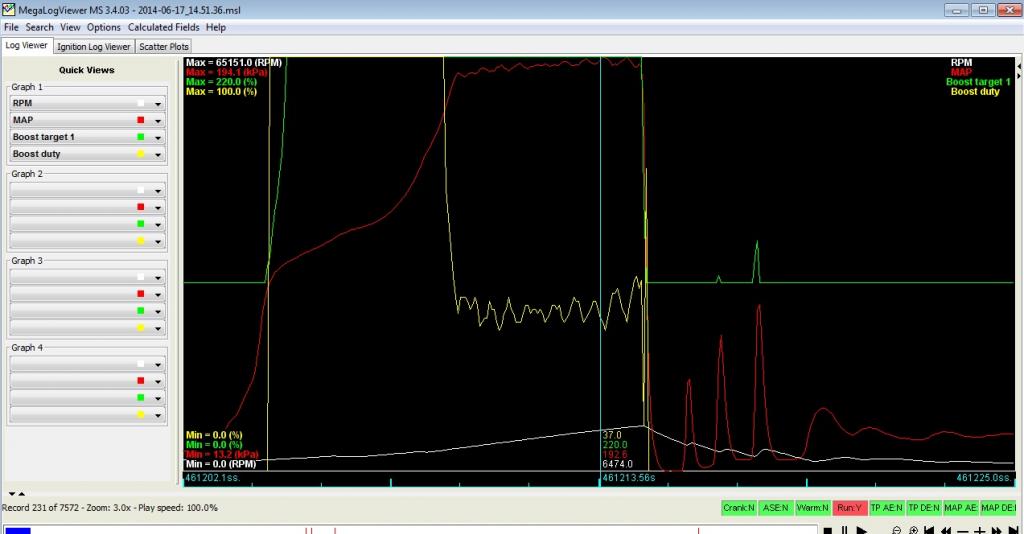
Task: Jump to the first log record
Action: point(929,531)
